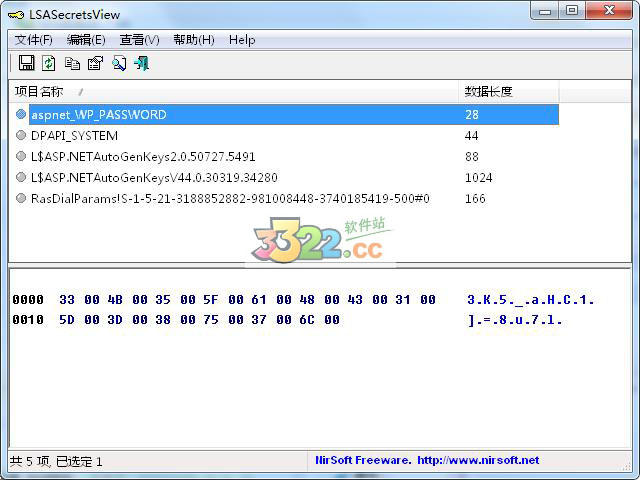The height and width of the screenshot is (480, 640).
Task: Visit the http://www.nirsoft.net link
Action: click(478, 460)
